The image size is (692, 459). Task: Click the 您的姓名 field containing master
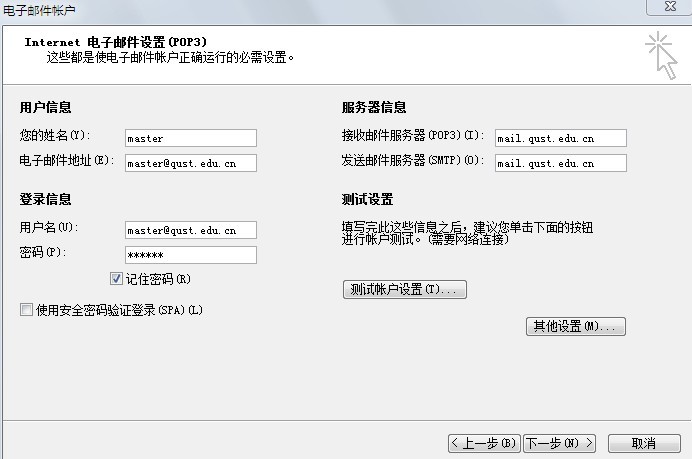point(190,138)
